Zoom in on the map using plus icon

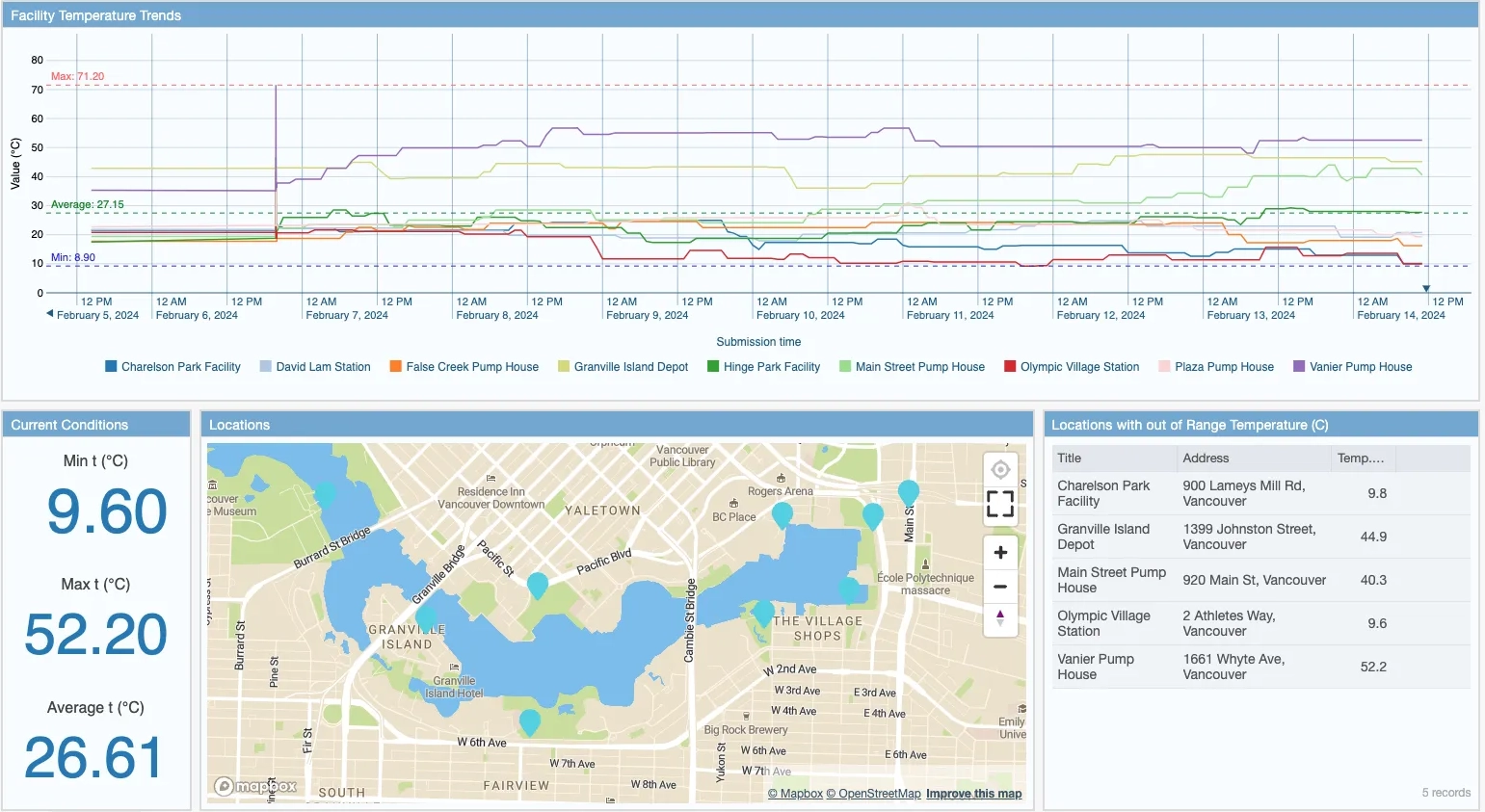pyautogui.click(x=999, y=552)
